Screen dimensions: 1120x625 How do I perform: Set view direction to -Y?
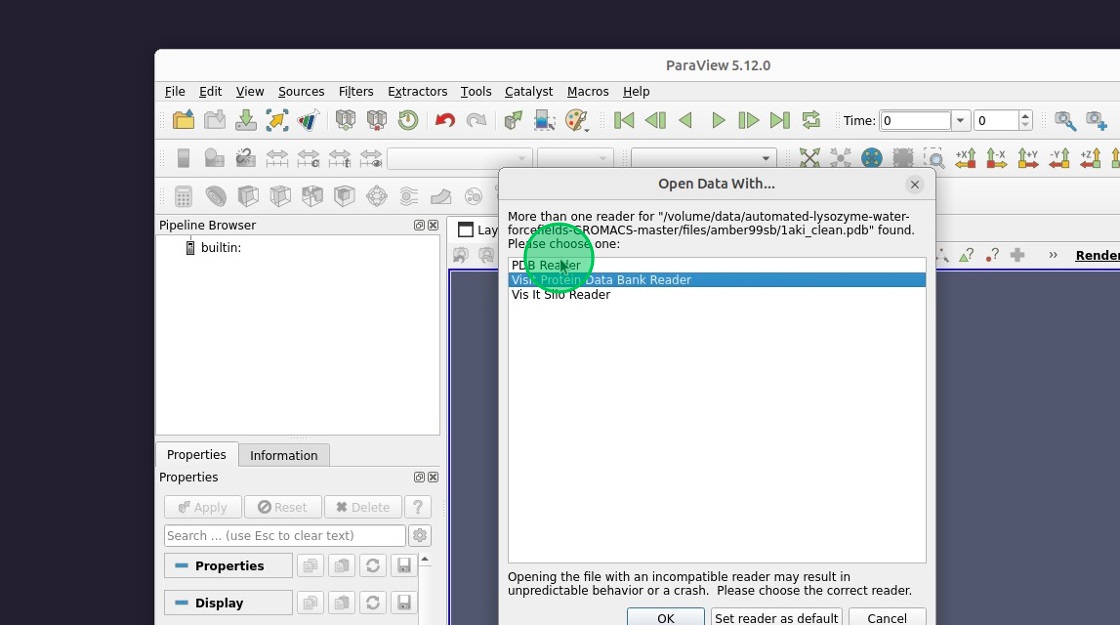[1059, 158]
